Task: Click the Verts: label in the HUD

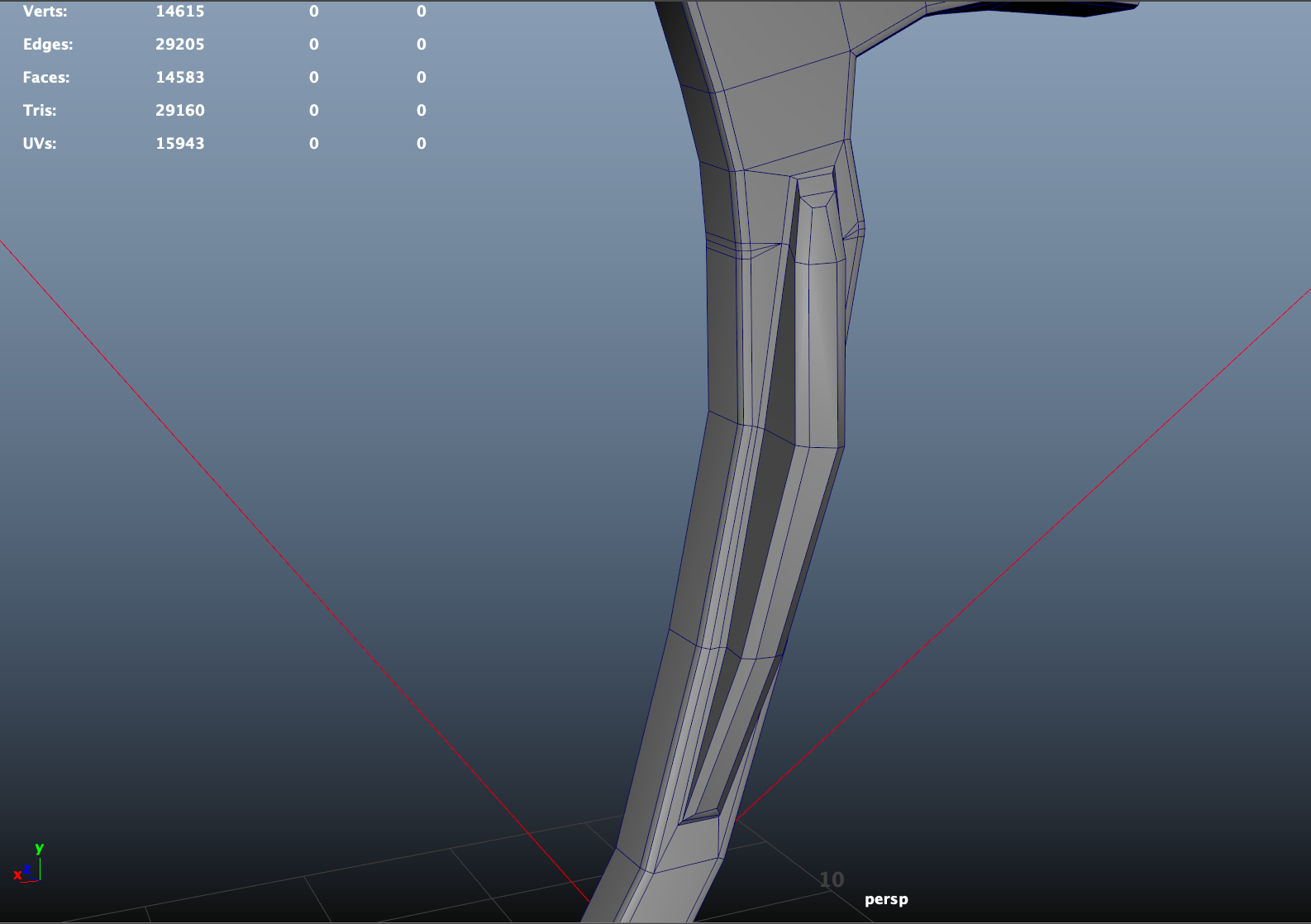Action: (x=45, y=12)
